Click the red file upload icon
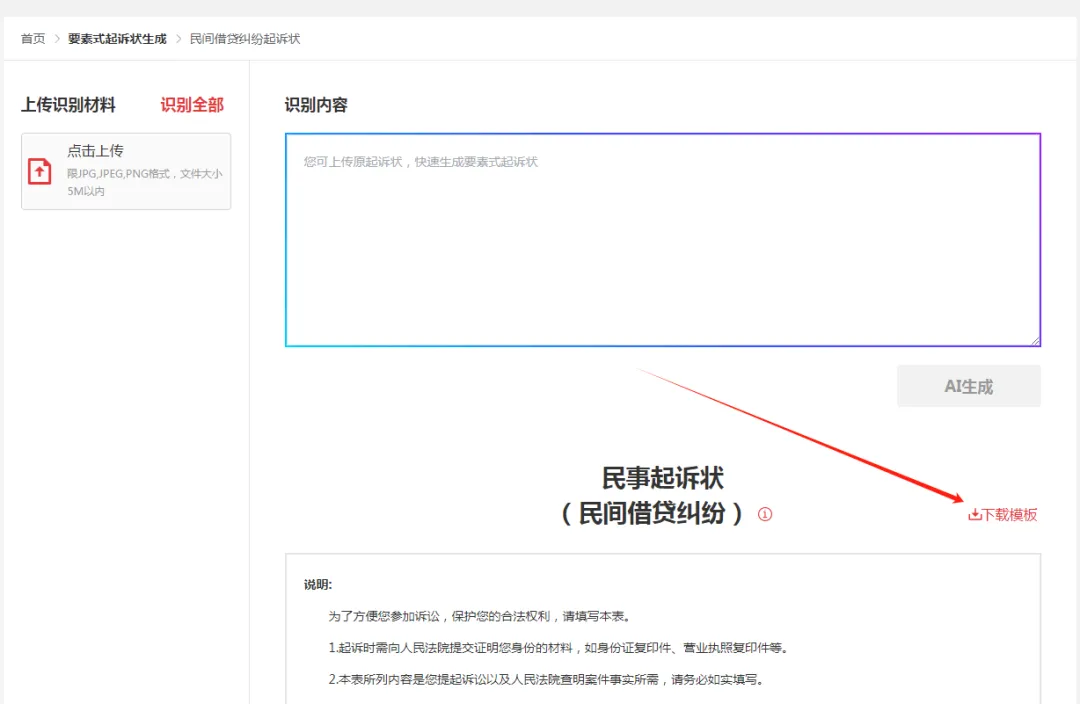 (39, 171)
